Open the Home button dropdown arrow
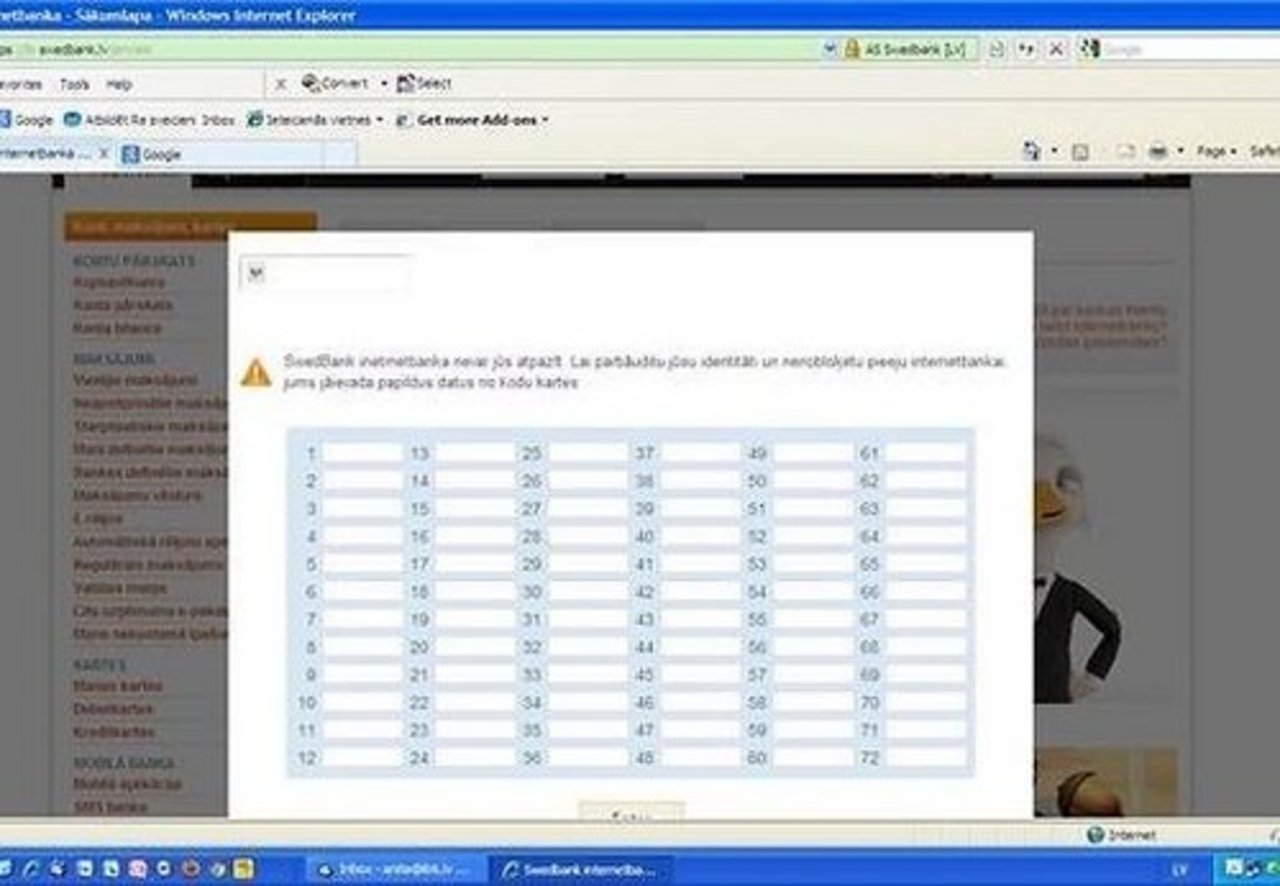This screenshot has width=1280, height=886. click(1054, 152)
